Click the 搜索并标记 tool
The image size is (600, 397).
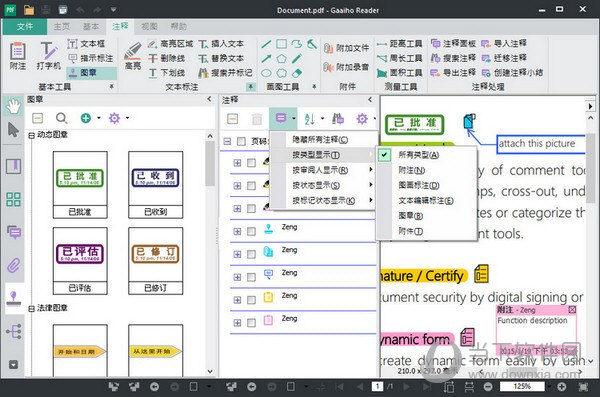(225, 73)
